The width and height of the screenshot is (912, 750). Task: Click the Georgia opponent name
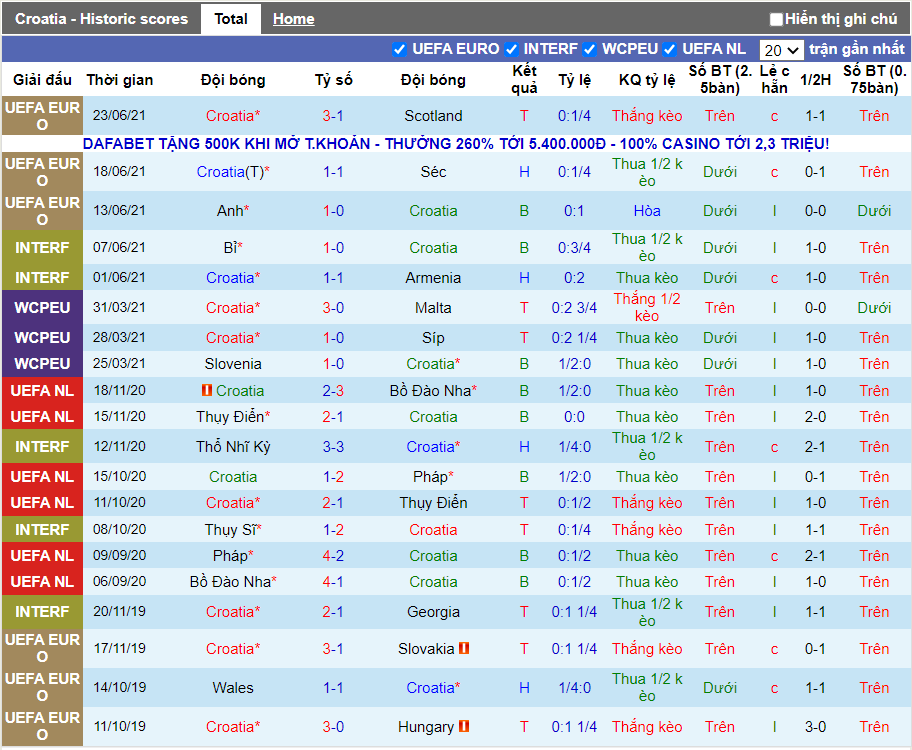click(433, 612)
